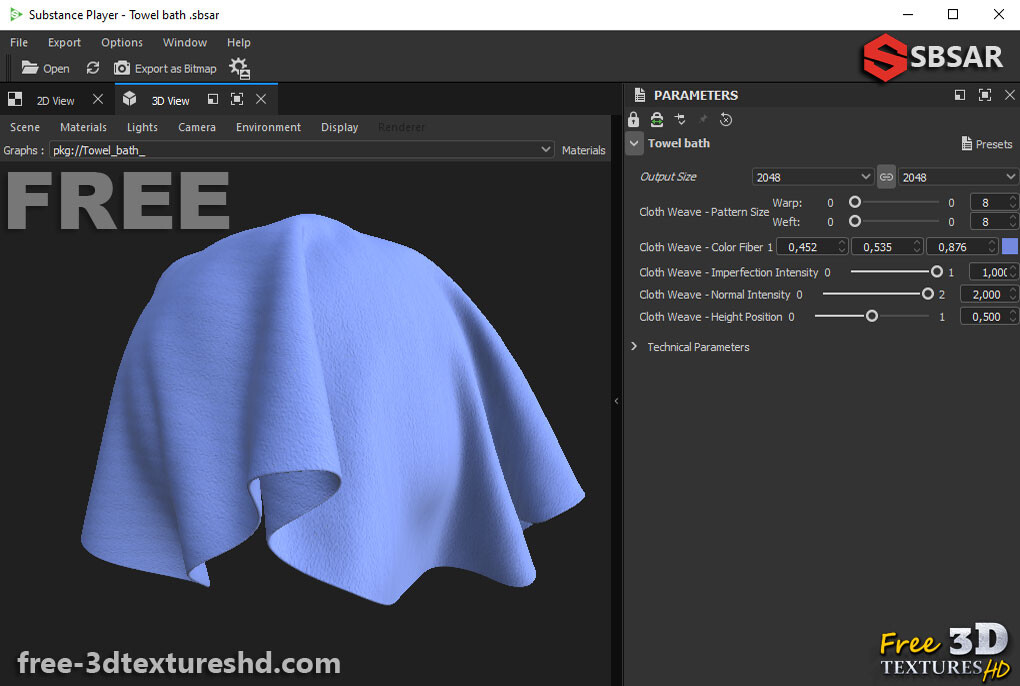Open the Color Fiber 1 blue swatch
The width and height of the screenshot is (1020, 686).
point(1010,246)
